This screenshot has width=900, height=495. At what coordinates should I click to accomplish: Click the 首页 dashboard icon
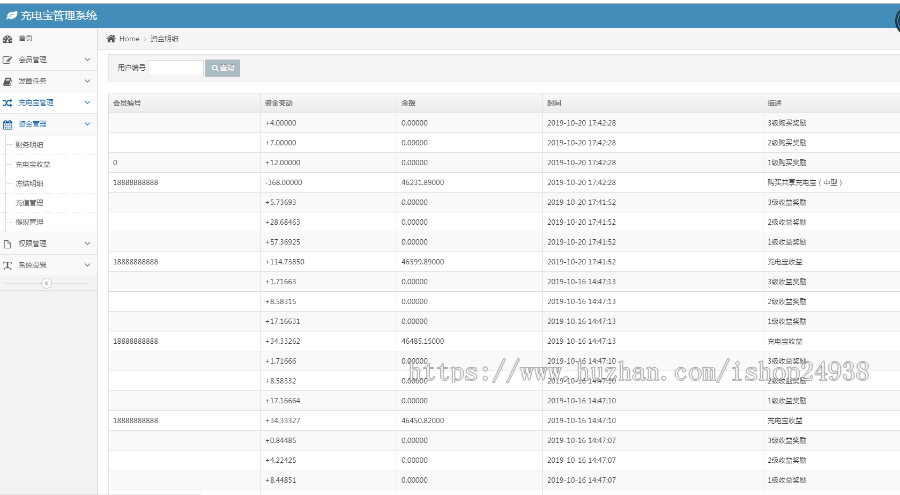(x=8, y=38)
